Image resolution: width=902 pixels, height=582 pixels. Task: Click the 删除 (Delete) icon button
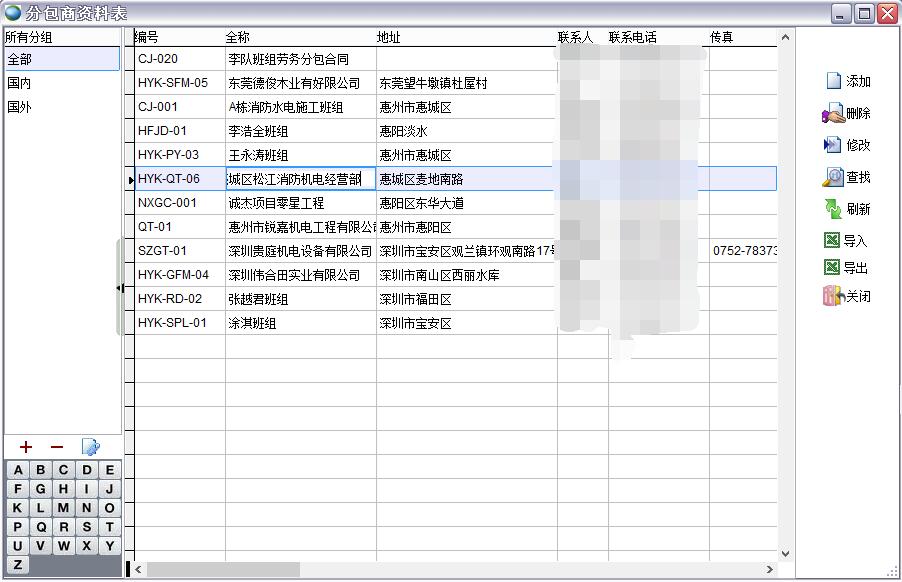(x=832, y=114)
